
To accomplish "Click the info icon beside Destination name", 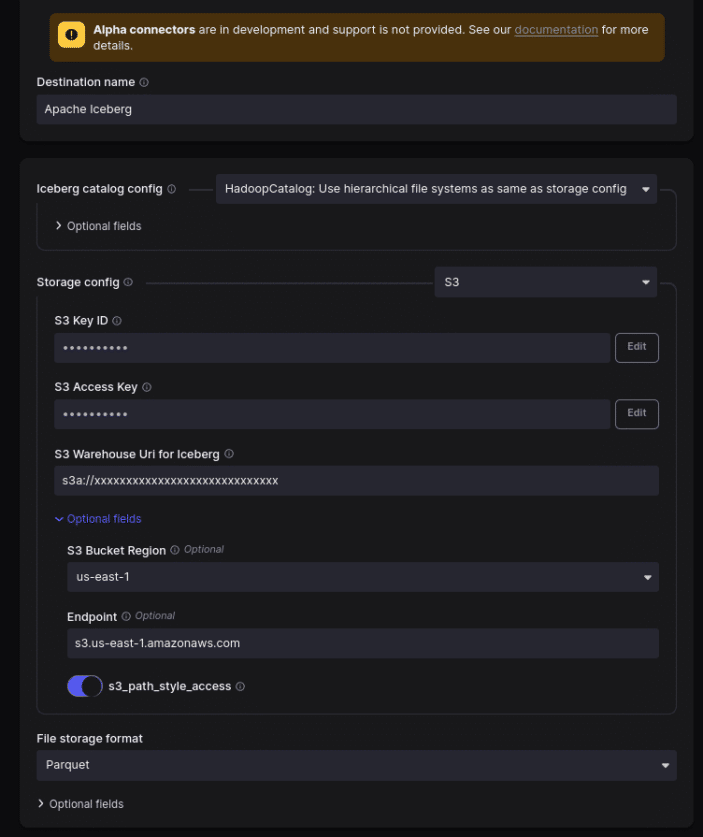I will pos(144,81).
